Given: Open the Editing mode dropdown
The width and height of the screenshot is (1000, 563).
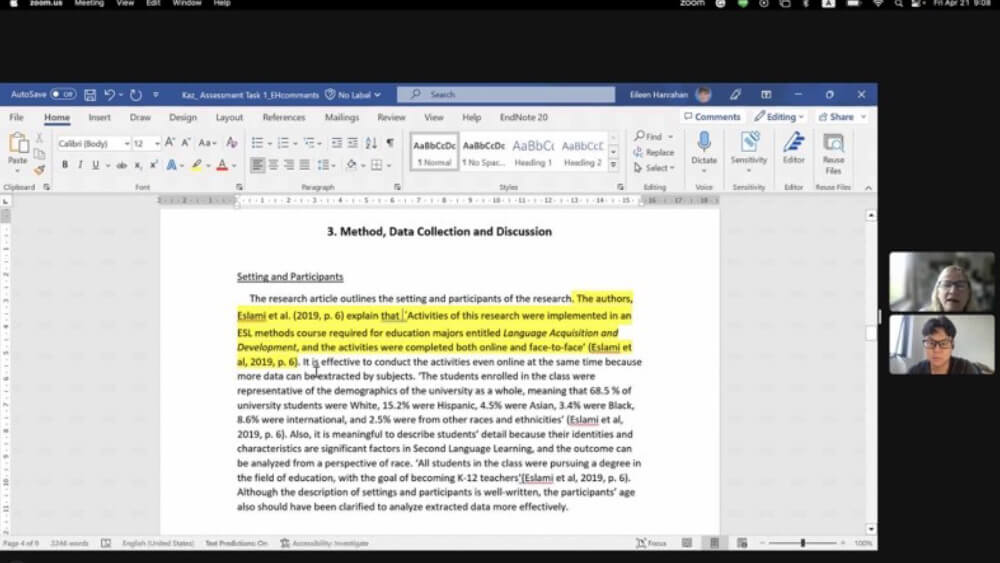Looking at the screenshot, I should click(780, 117).
